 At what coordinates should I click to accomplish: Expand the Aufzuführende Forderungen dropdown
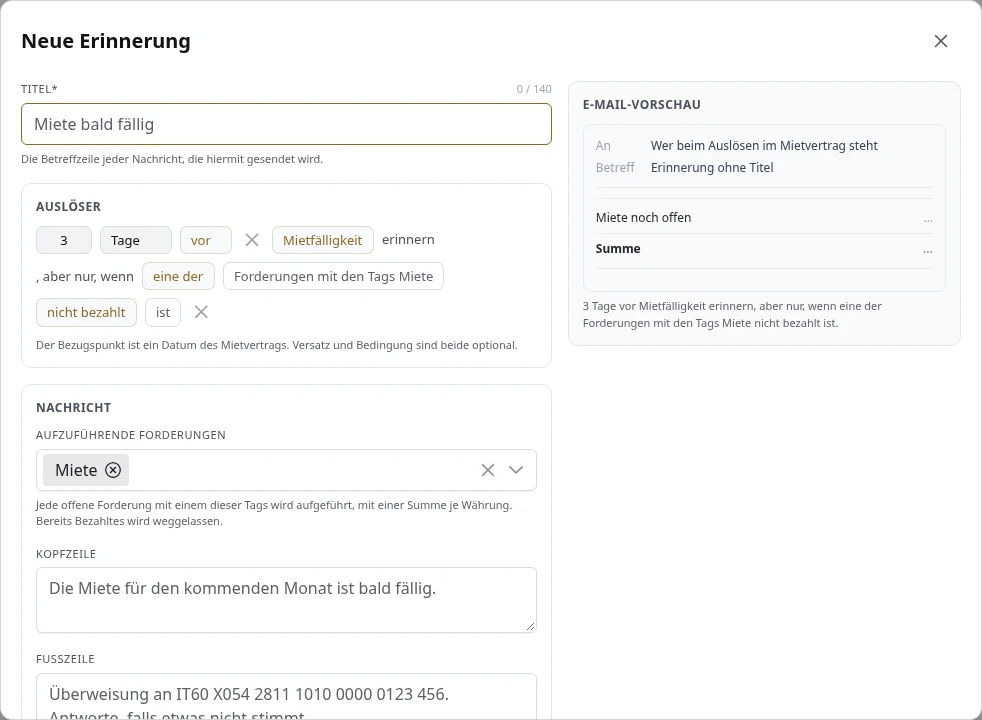pyautogui.click(x=515, y=470)
